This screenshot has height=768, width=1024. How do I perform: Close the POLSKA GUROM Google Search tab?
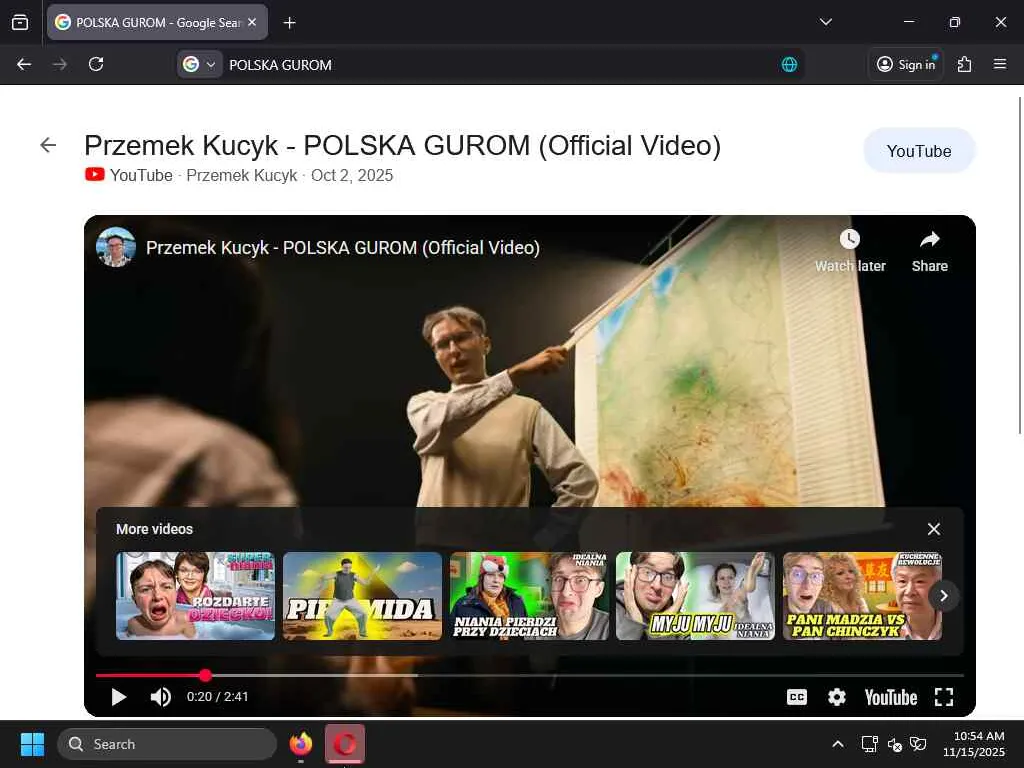click(252, 22)
